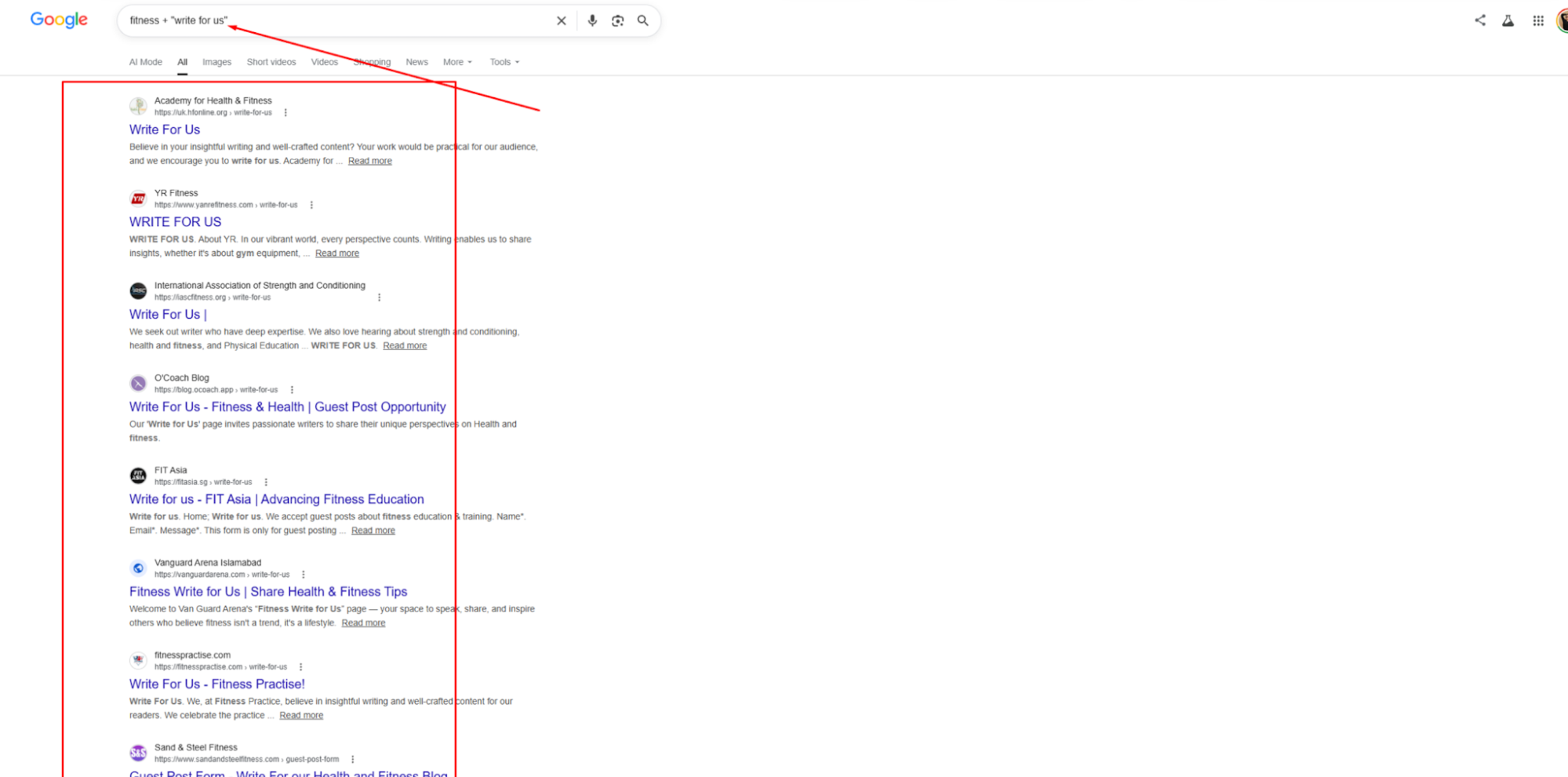
Task: Click Read more under Vanguard Arena snippet
Action: click(363, 623)
